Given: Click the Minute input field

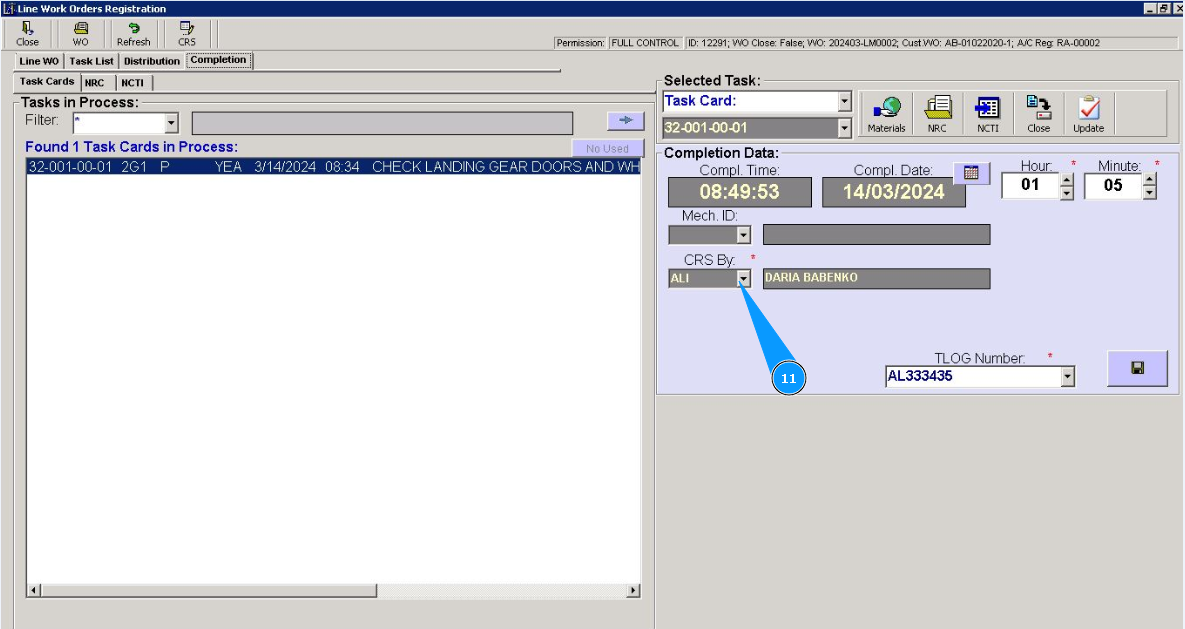Looking at the screenshot, I should point(1113,186).
